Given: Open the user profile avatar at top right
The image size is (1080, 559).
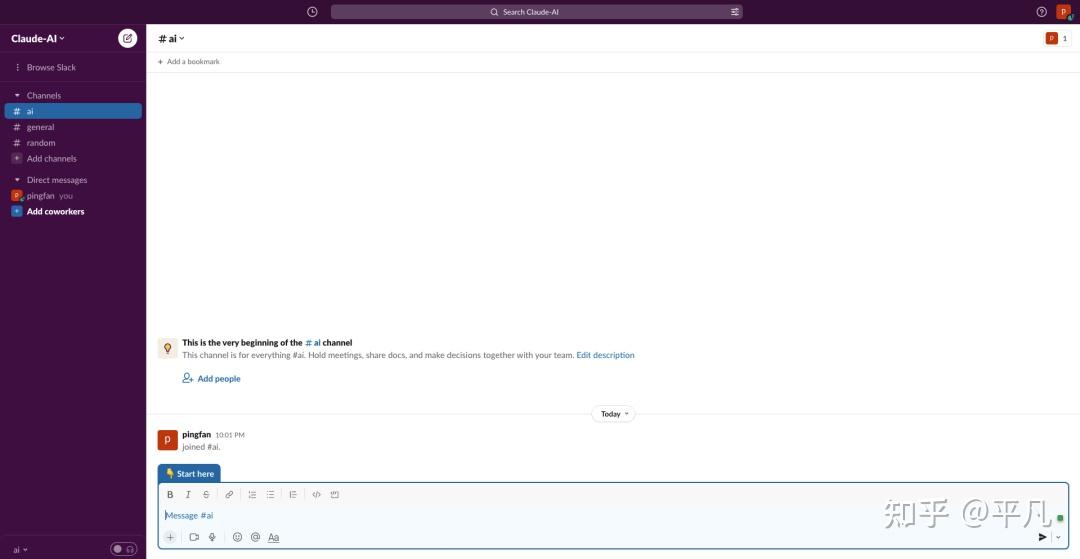Looking at the screenshot, I should tap(1063, 12).
